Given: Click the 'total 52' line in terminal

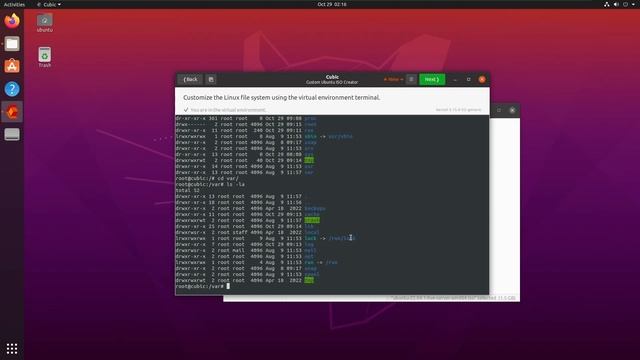Looking at the screenshot, I should pyautogui.click(x=188, y=190).
